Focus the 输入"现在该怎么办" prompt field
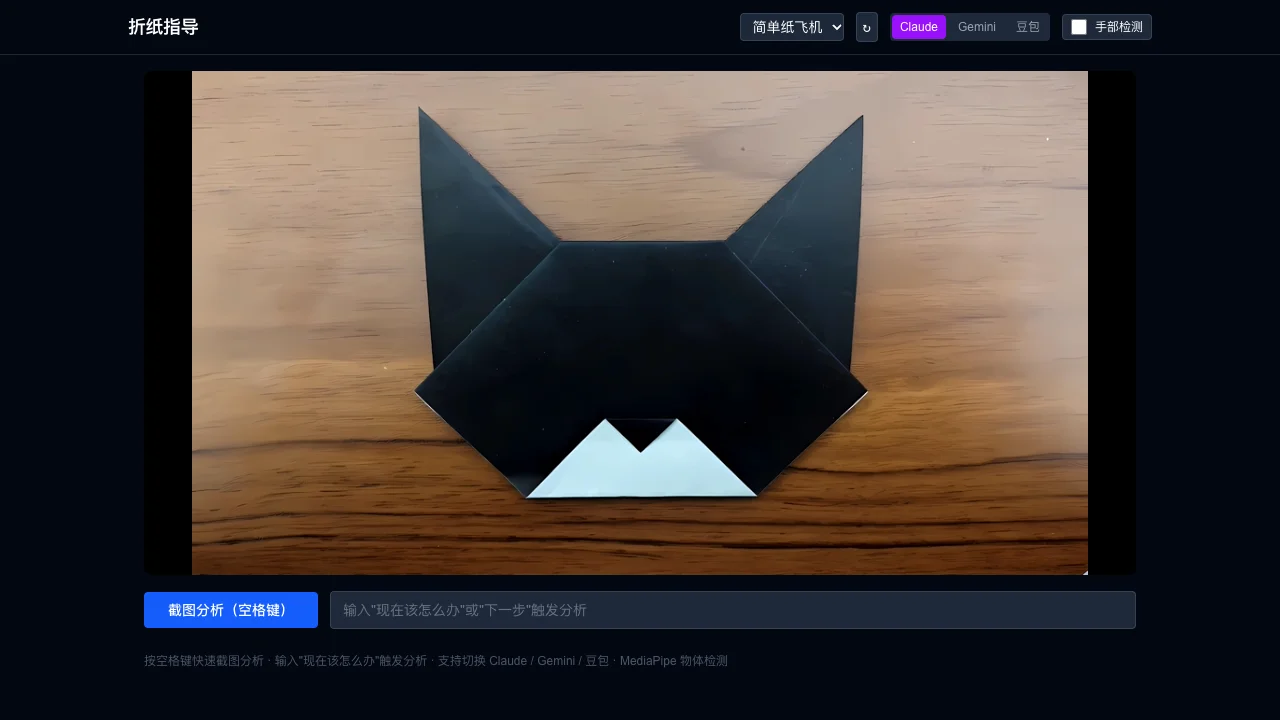The height and width of the screenshot is (720, 1280). (733, 610)
